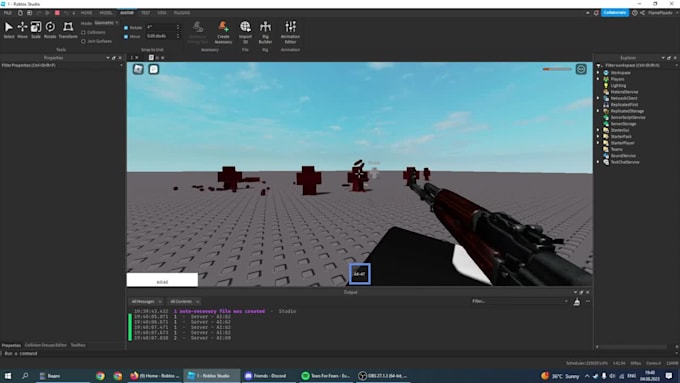Viewport: 680px width, 383px height.
Task: Click the red Stop playtest button
Action: point(57,13)
